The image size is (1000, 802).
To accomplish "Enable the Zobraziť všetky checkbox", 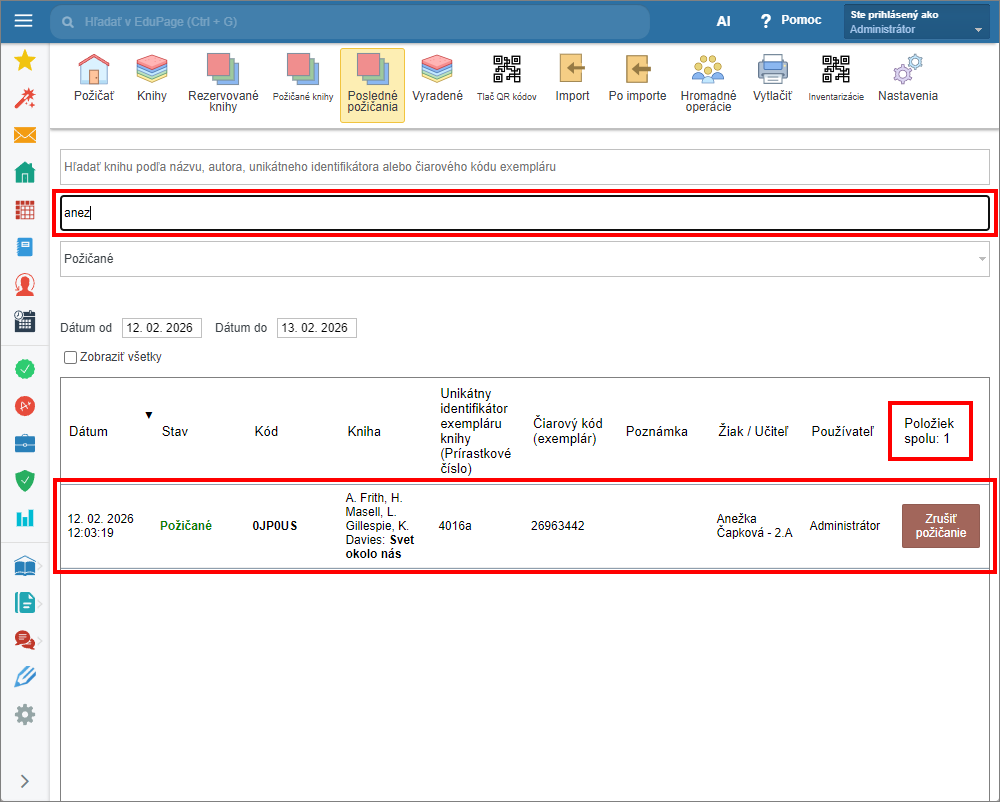I will click(70, 357).
